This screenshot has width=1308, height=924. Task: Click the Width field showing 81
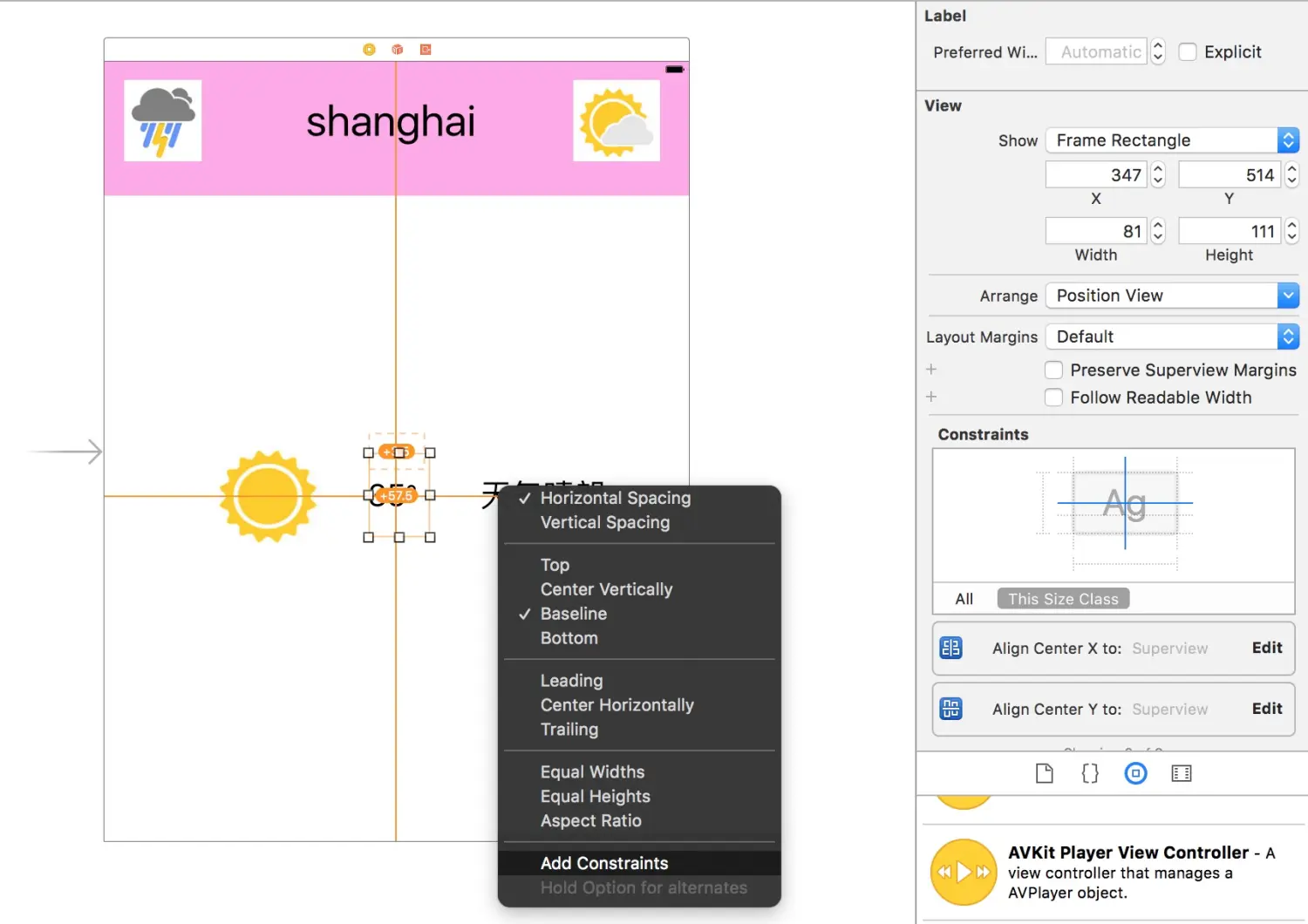click(x=1096, y=231)
